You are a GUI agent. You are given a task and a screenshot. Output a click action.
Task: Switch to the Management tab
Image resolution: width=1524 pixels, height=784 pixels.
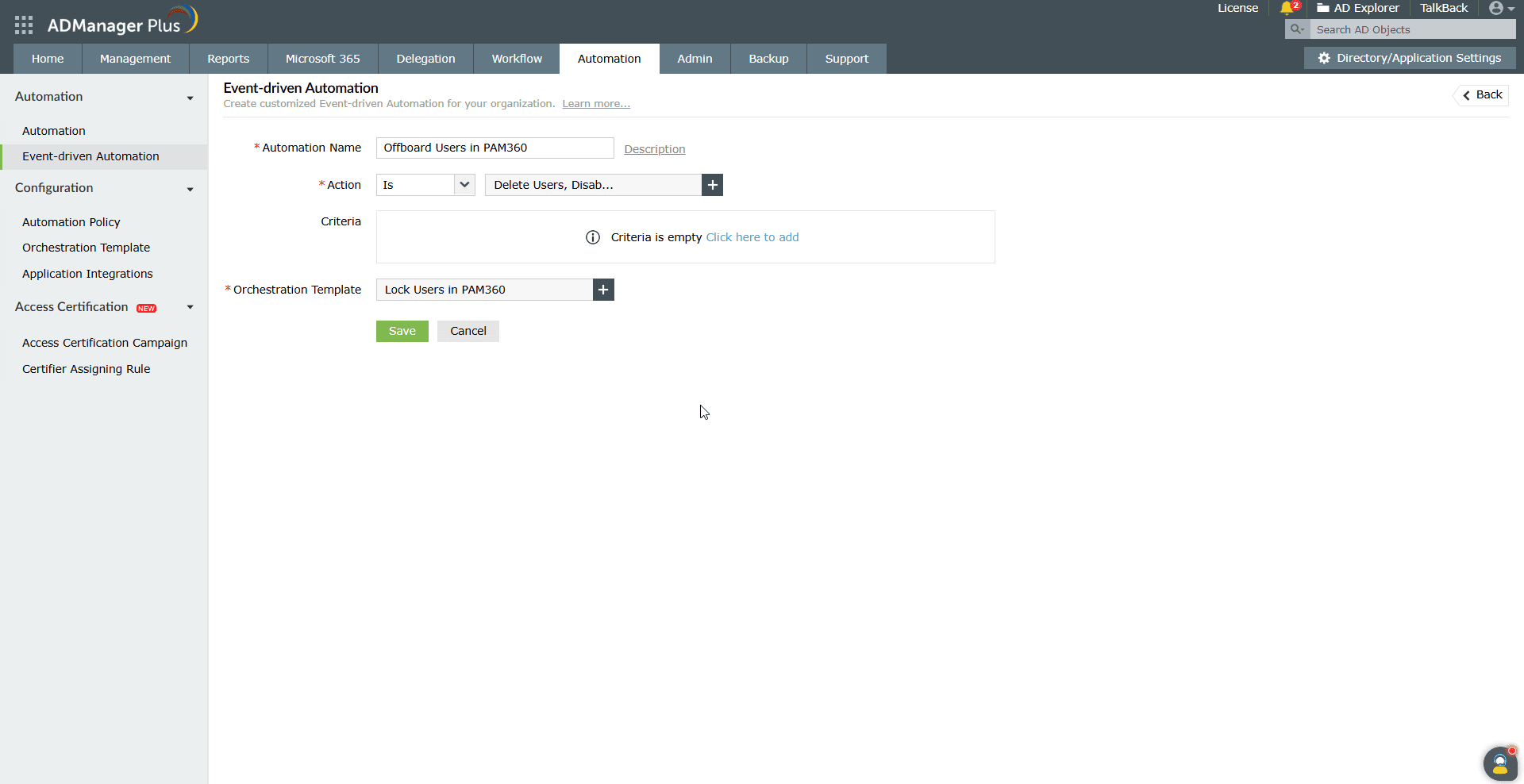pos(135,59)
